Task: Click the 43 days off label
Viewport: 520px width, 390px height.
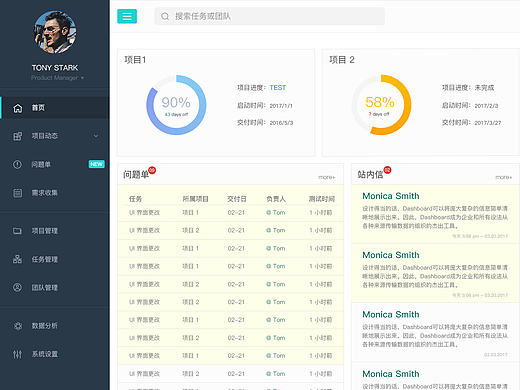Action: (176, 114)
